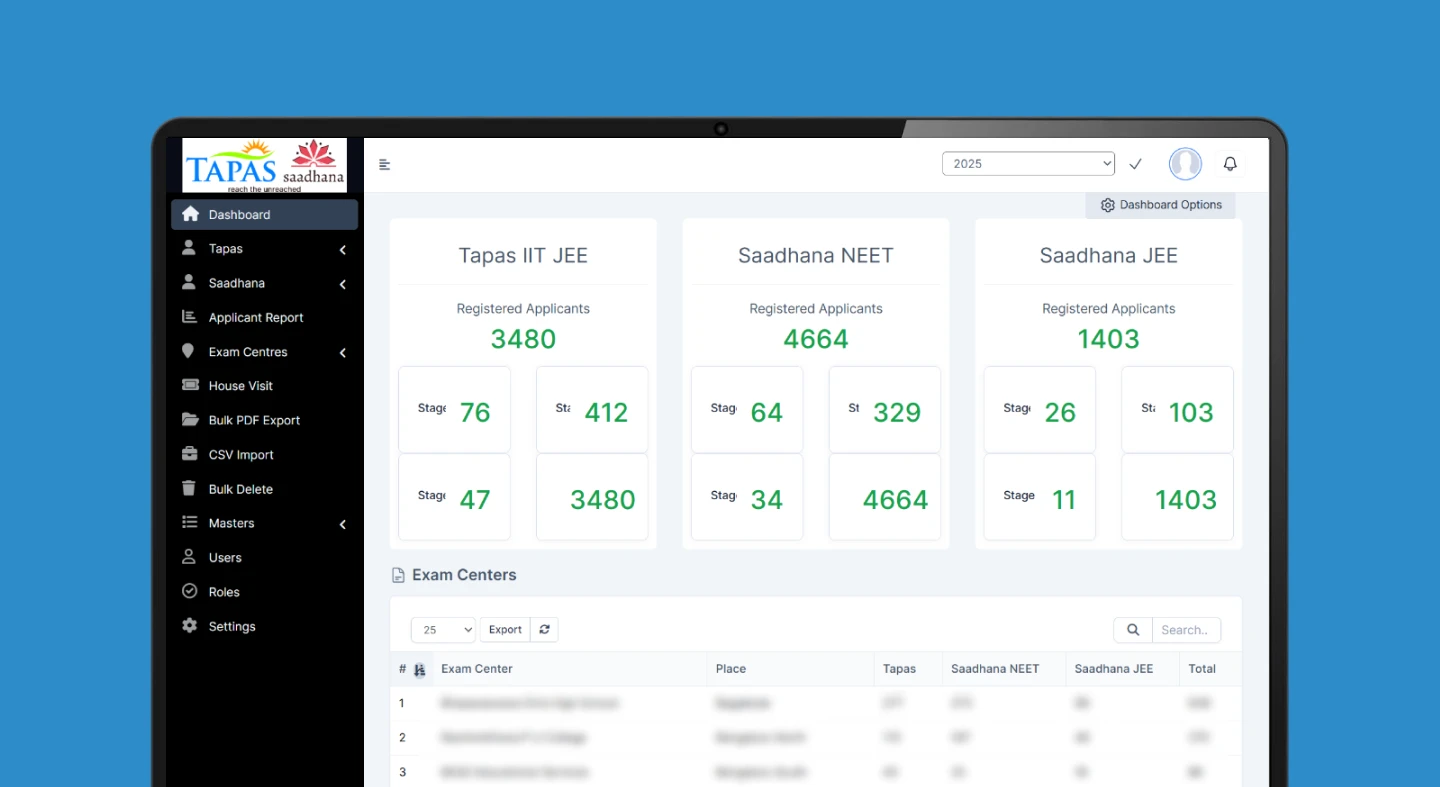
Task: Click the checkmark beside year selector
Action: (x=1135, y=164)
